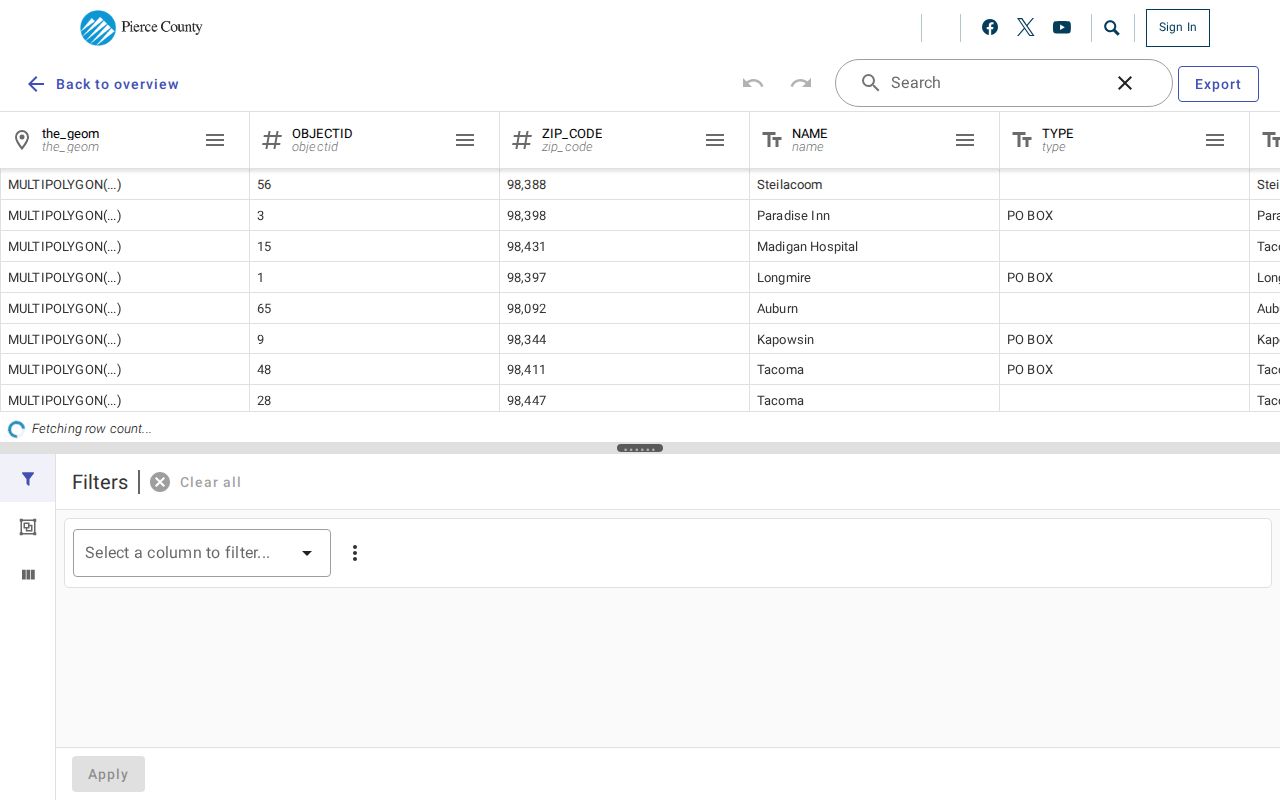This screenshot has width=1280, height=800.
Task: Click the Pierce County logo
Action: [x=141, y=28]
